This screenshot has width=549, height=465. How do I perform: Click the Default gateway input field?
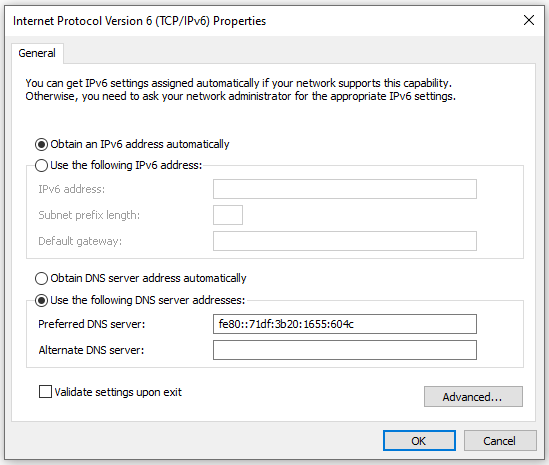(345, 241)
